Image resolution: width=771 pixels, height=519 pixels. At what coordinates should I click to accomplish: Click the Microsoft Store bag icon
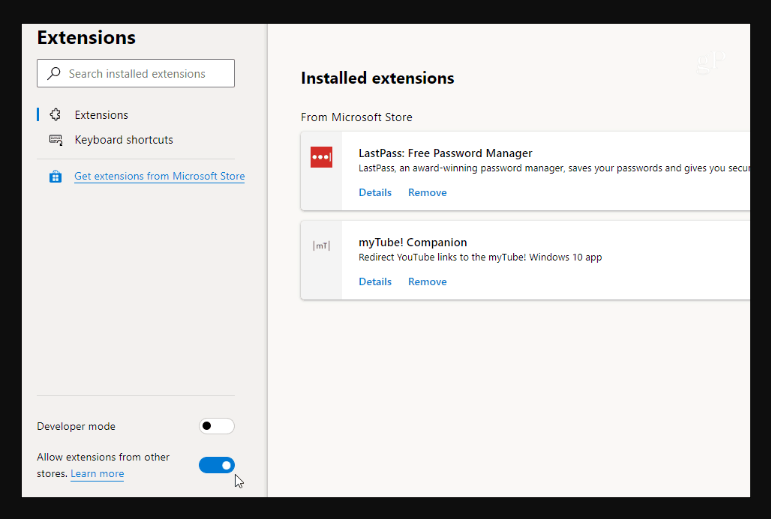coord(56,176)
